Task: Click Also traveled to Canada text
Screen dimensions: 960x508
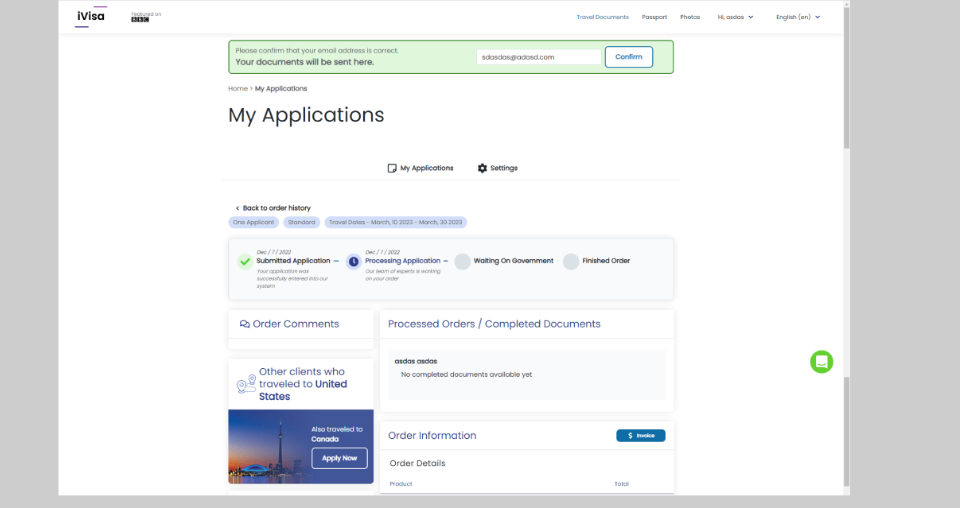Action: pos(337,434)
